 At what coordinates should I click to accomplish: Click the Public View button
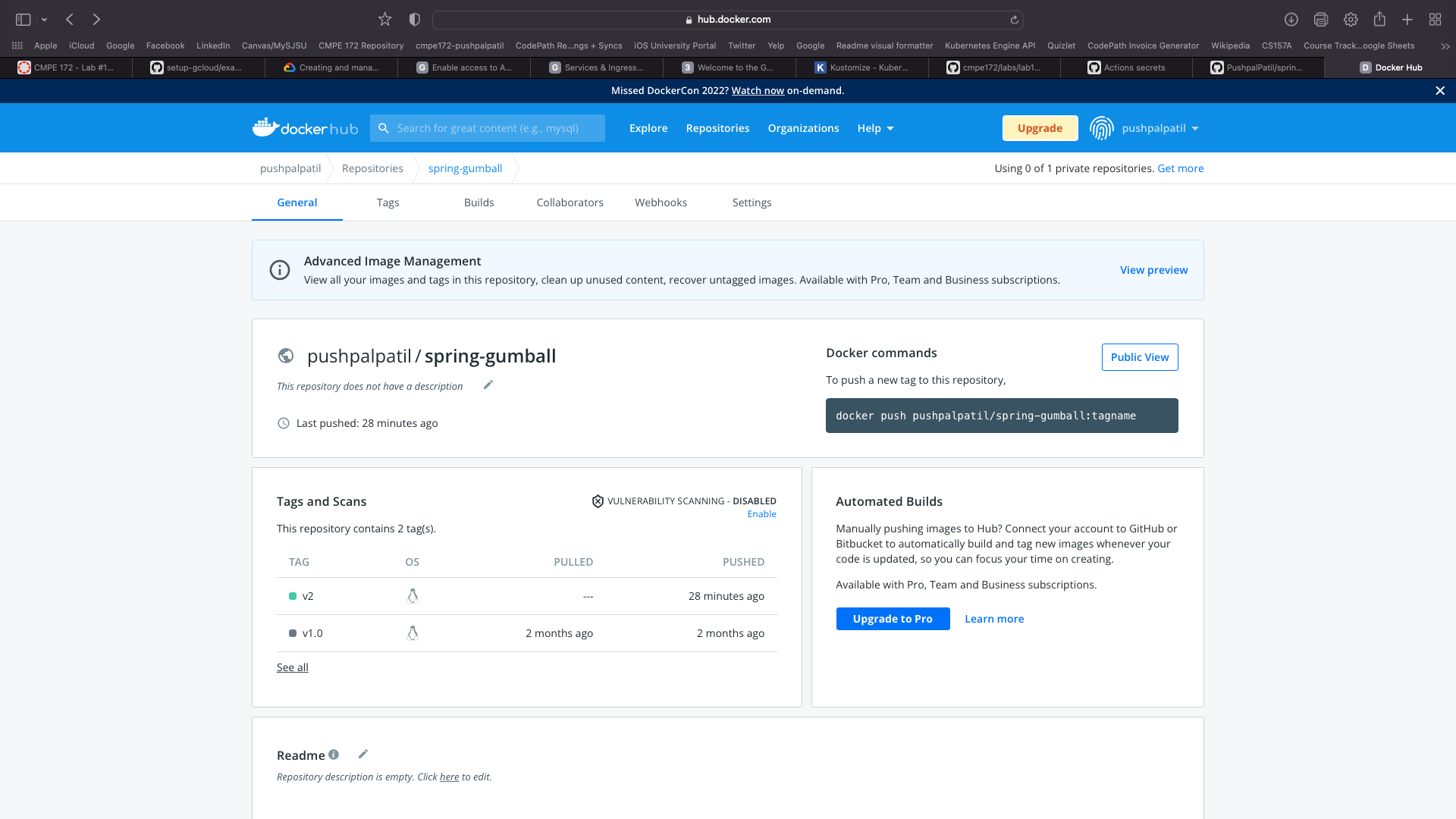[x=1139, y=357]
